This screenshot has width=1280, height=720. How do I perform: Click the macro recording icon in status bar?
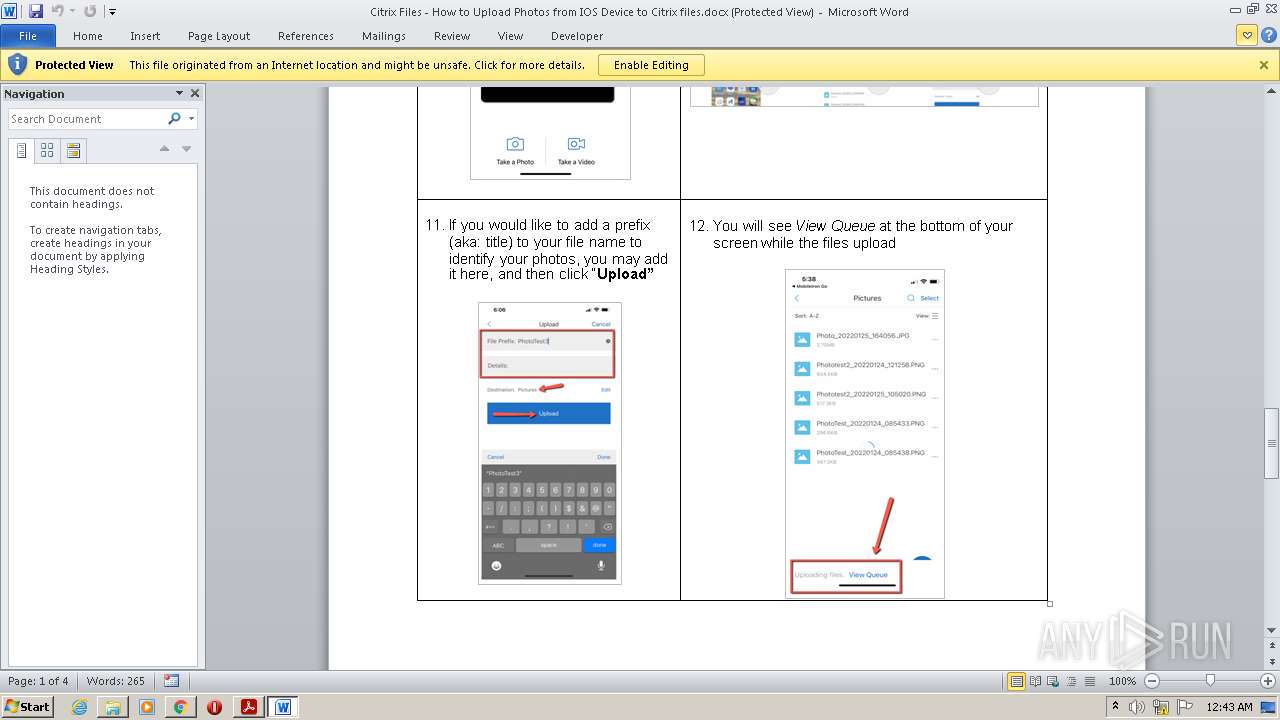coord(171,681)
